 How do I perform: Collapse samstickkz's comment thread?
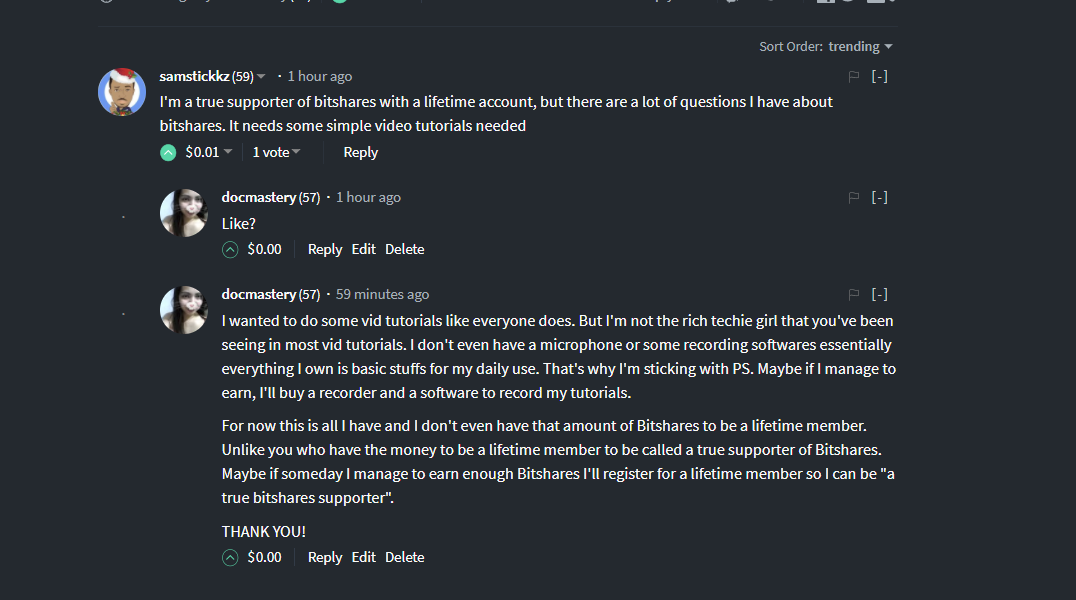click(879, 76)
